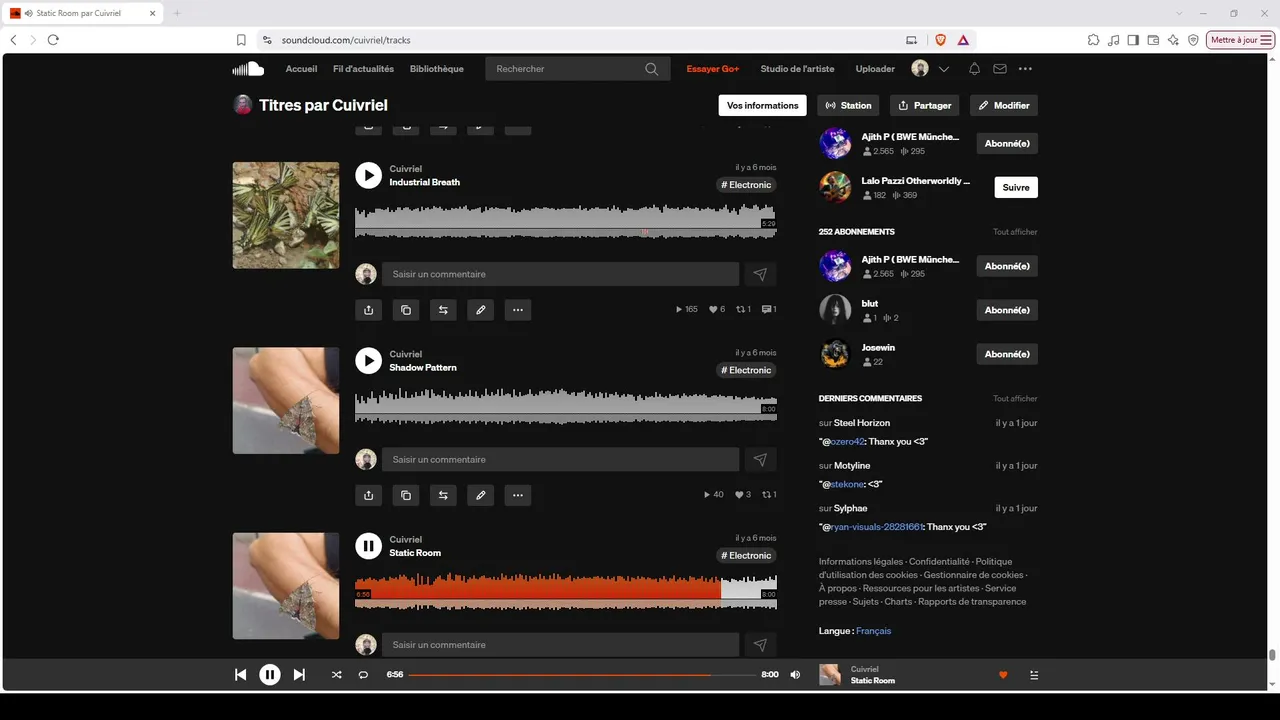
Task: Open the header three-dots settings menu
Action: coord(1025,69)
